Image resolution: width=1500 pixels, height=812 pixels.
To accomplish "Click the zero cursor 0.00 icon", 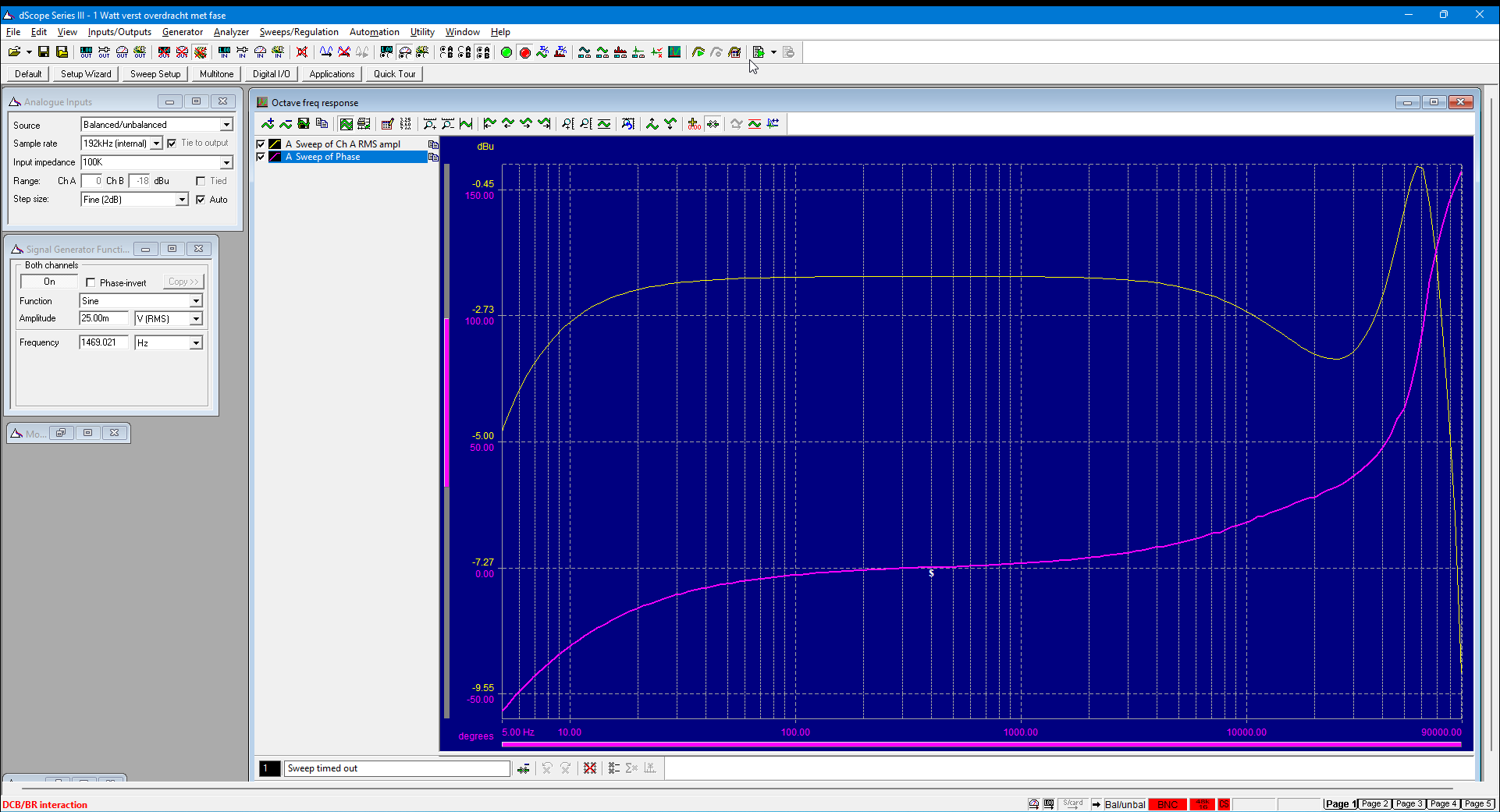I will [x=694, y=123].
